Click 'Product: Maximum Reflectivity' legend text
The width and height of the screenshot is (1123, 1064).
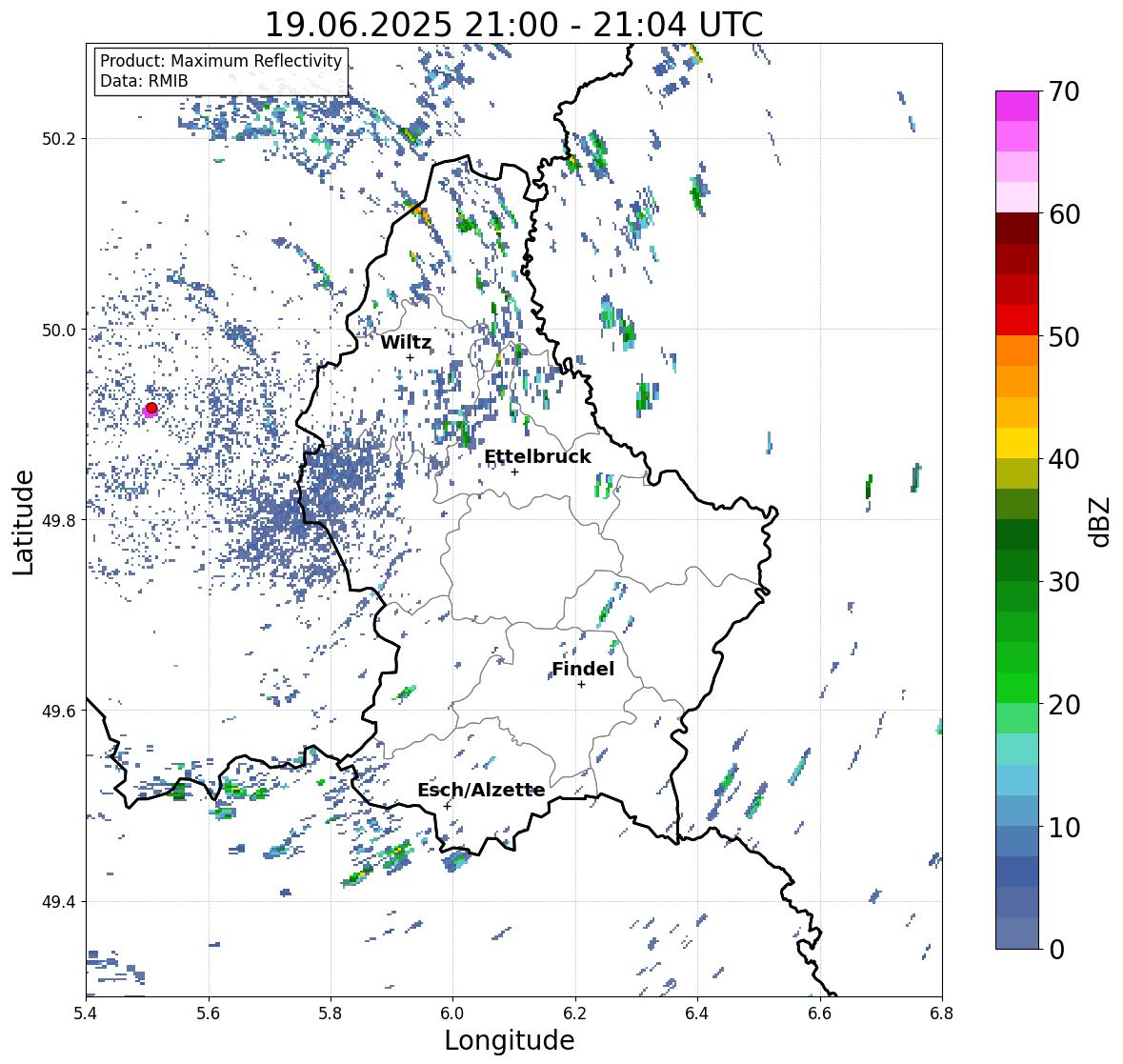tap(221, 61)
